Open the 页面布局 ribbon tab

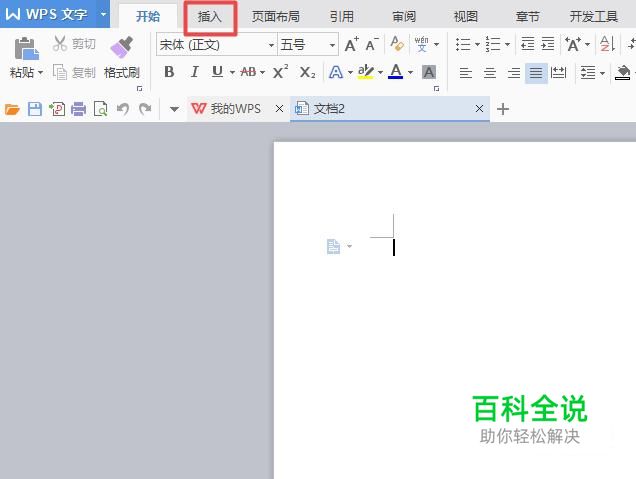(276, 16)
